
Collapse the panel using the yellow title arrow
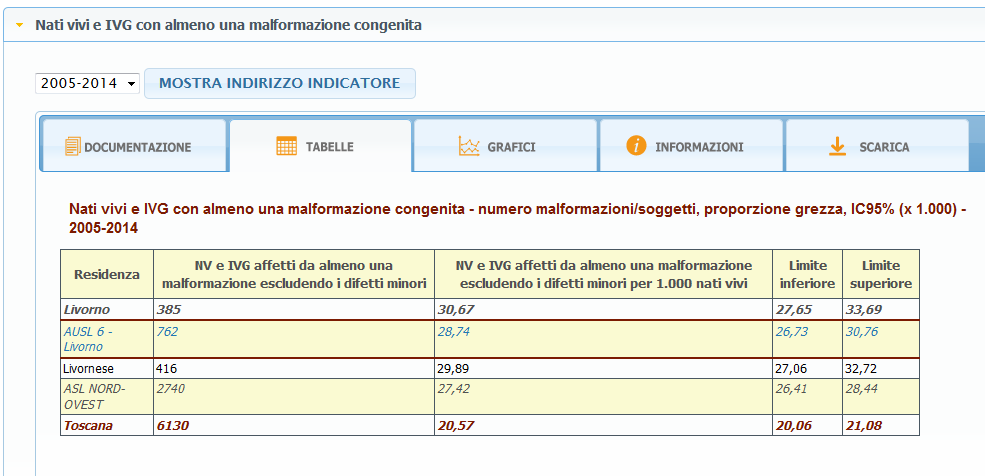(19, 24)
